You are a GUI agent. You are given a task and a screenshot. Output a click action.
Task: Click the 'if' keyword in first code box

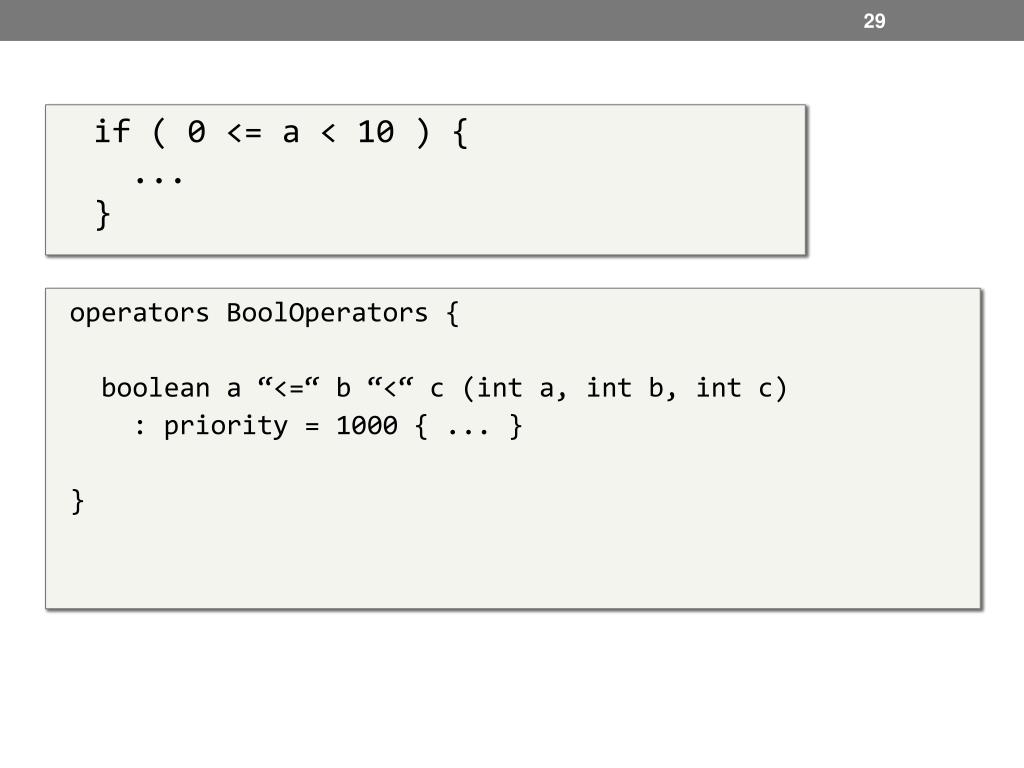(x=112, y=131)
